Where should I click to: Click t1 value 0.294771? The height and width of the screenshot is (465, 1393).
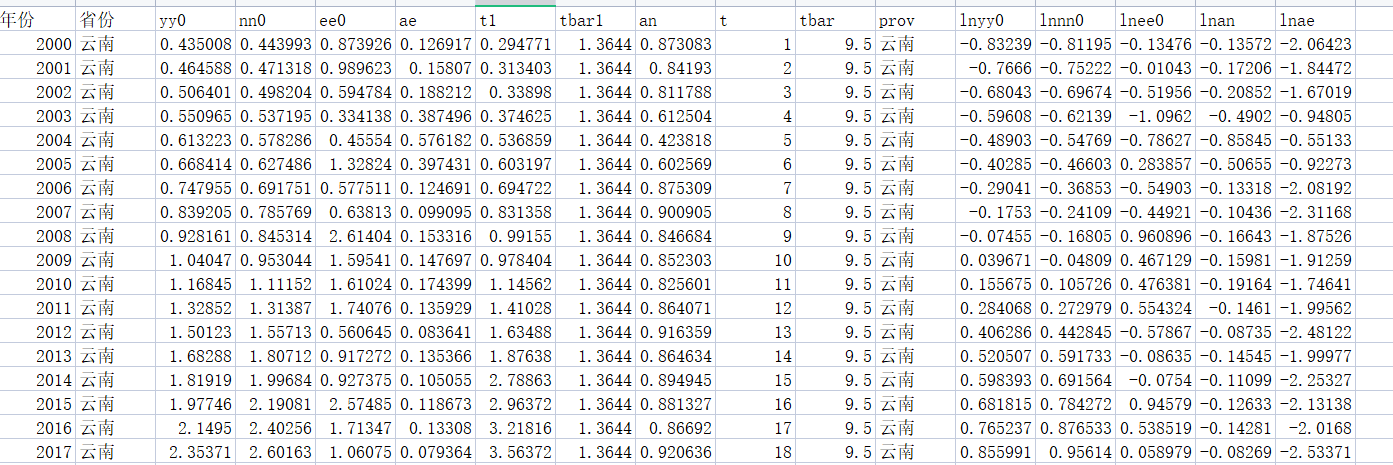coord(516,44)
